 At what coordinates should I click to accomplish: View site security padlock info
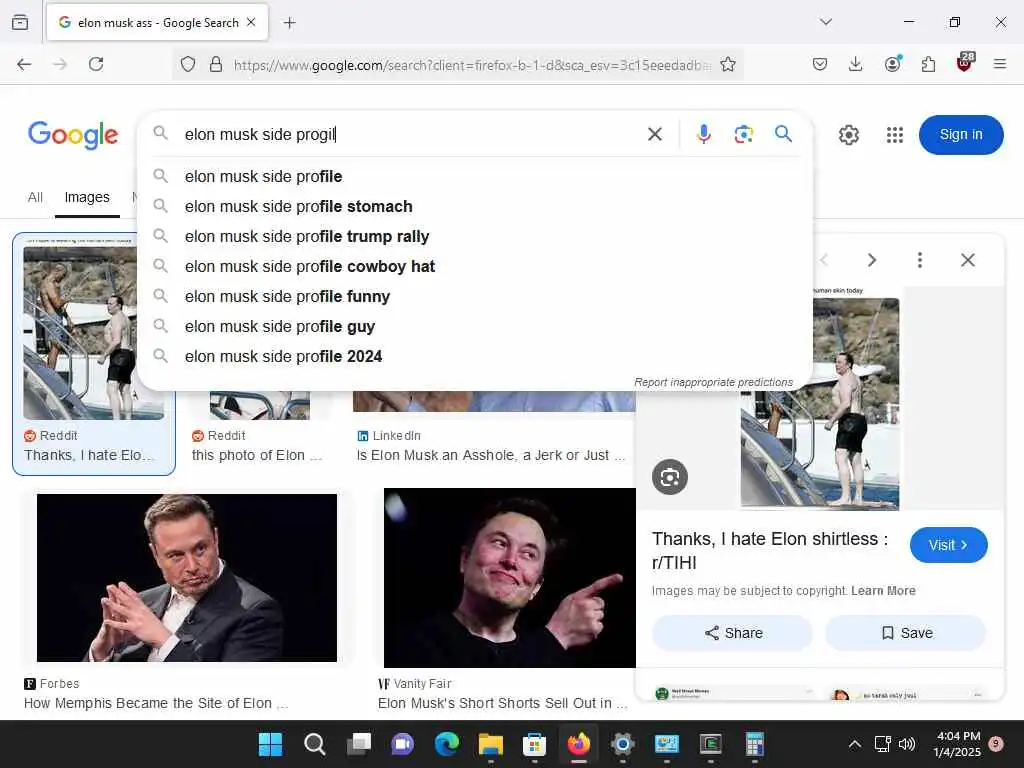[x=216, y=64]
